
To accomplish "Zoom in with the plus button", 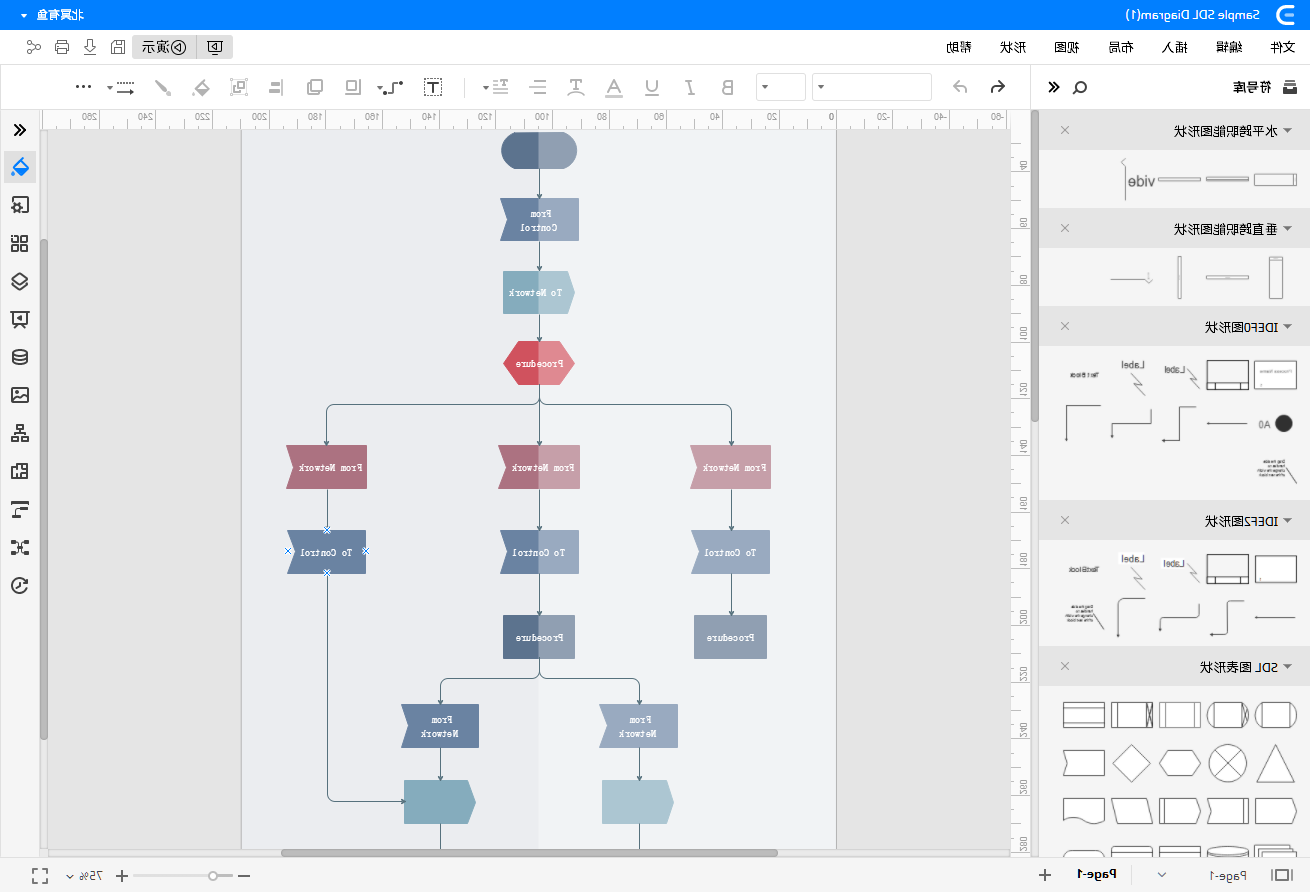I will tap(122, 876).
